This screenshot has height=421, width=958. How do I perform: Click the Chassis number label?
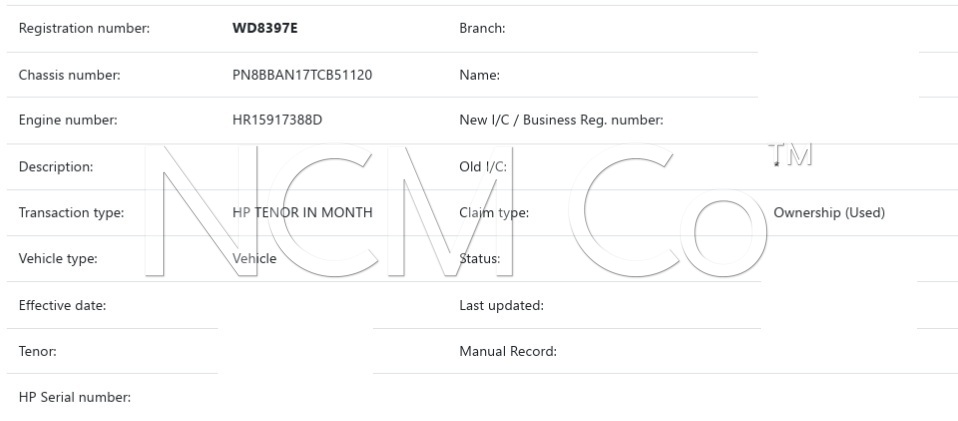[70, 75]
